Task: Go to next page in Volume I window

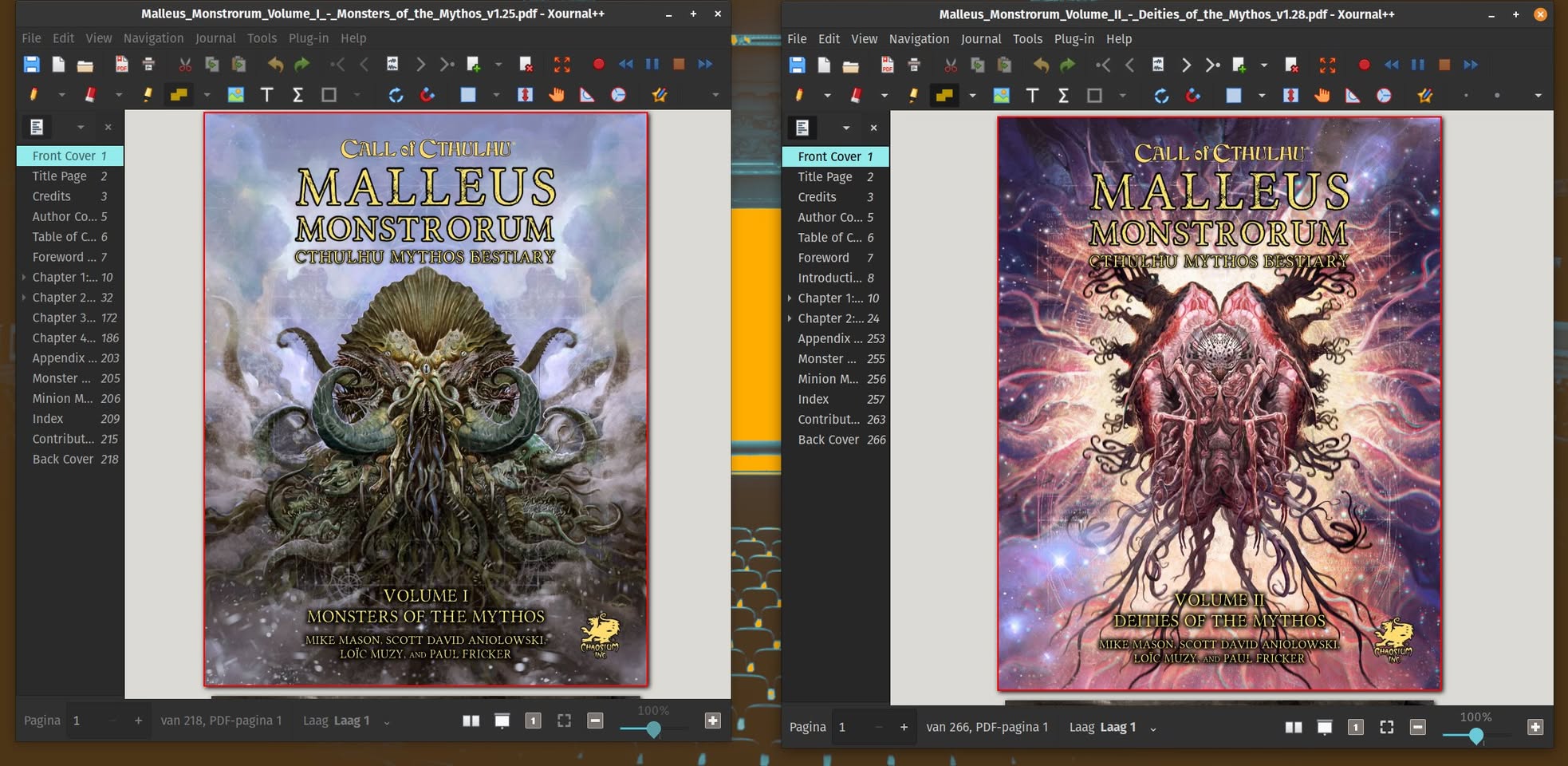Action: point(420,65)
